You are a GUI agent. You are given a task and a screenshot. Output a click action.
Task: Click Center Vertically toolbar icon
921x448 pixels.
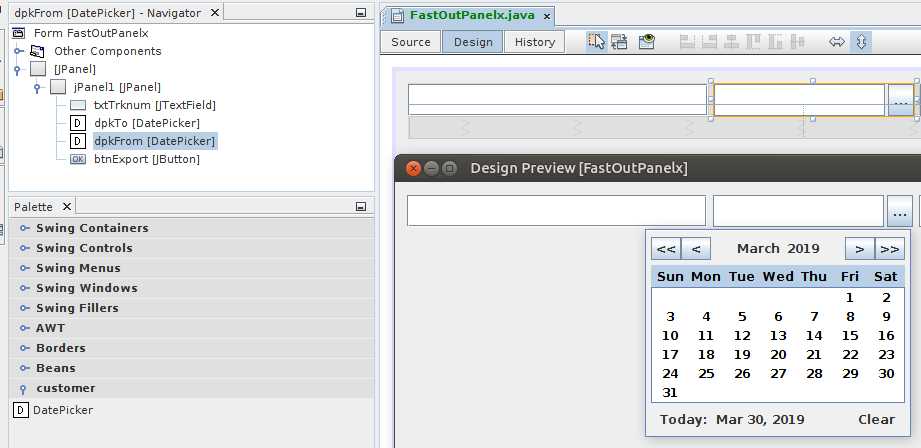point(797,42)
